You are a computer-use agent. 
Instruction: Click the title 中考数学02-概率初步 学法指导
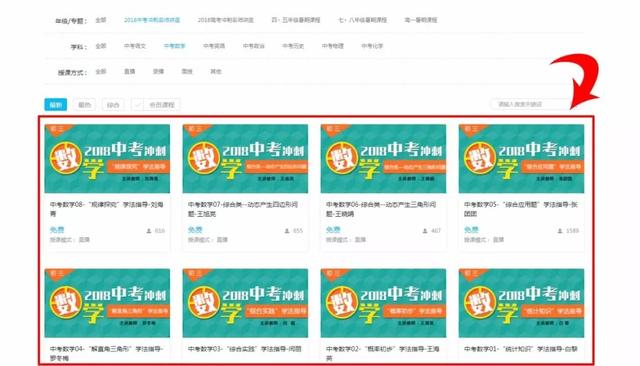382,353
